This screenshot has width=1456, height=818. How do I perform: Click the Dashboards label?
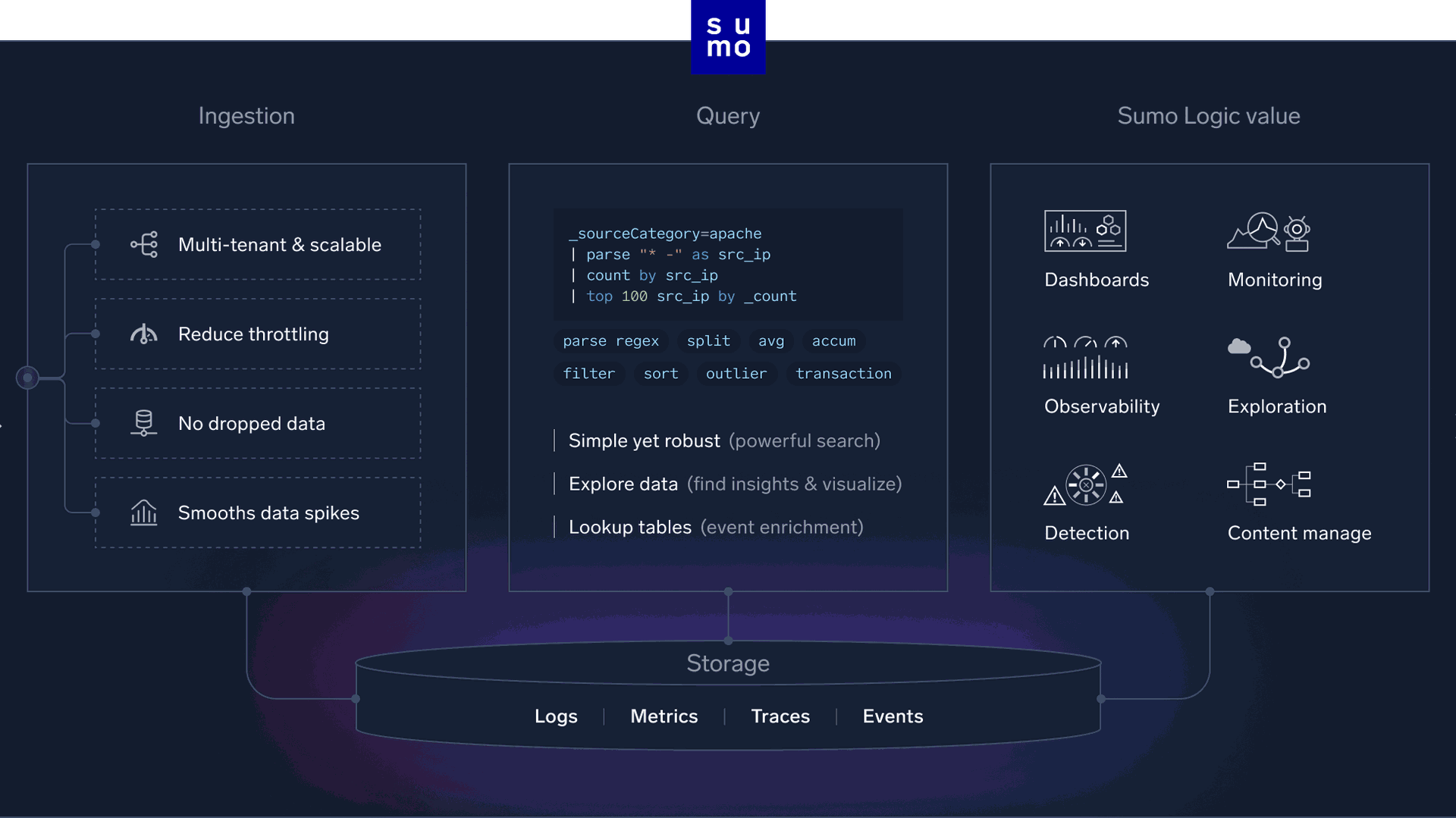(1097, 280)
